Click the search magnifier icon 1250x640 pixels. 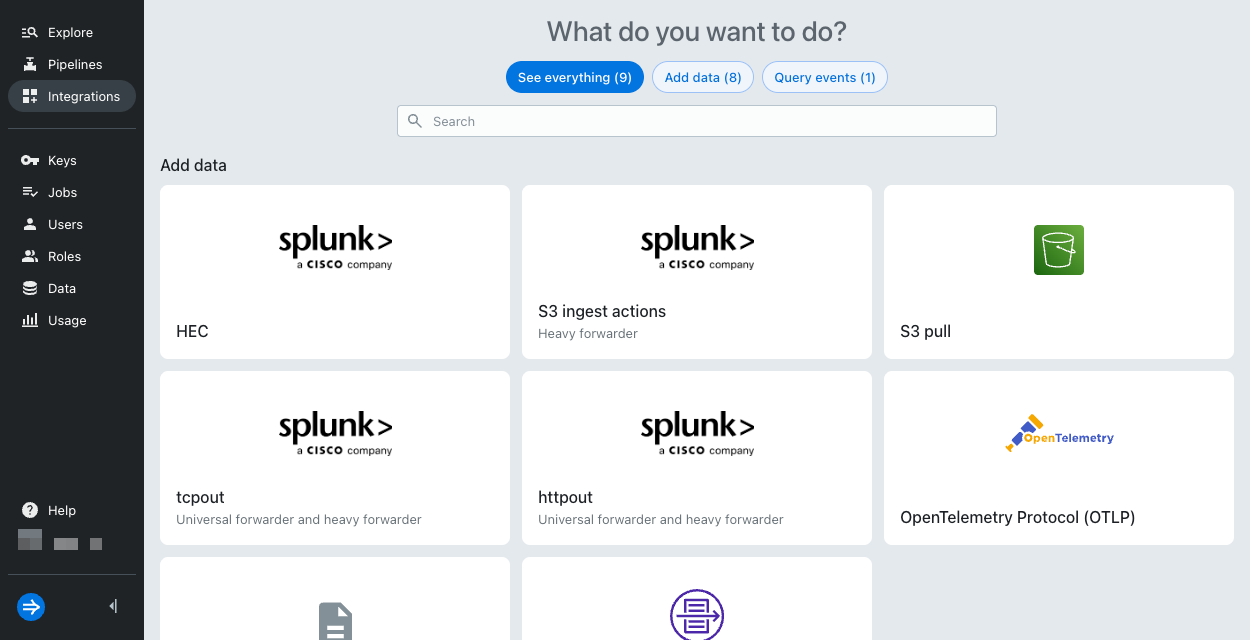click(x=415, y=121)
